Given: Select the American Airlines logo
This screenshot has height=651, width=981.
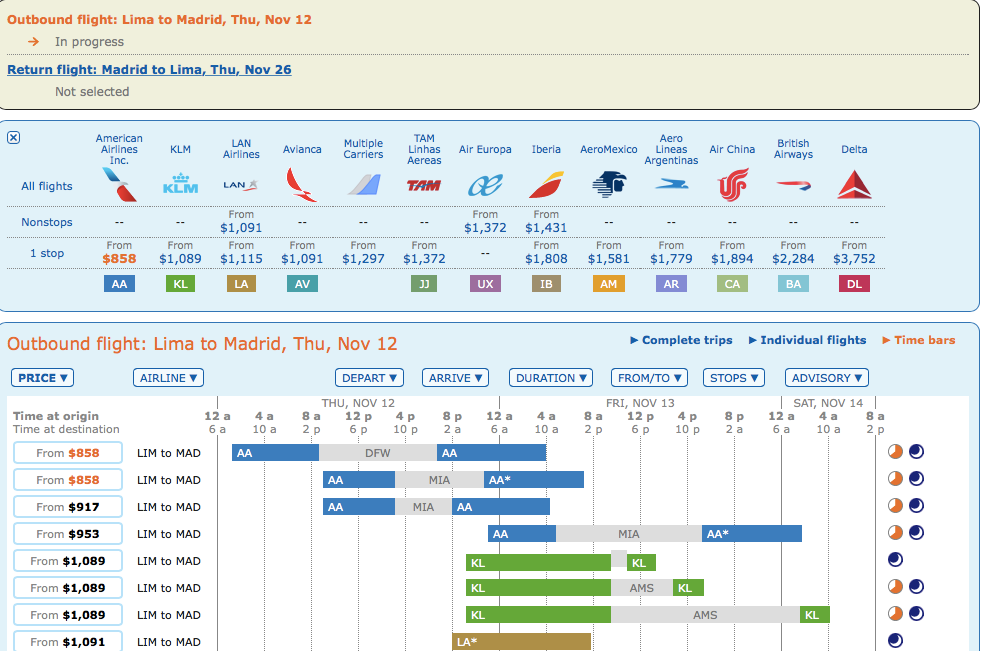Looking at the screenshot, I should click(x=119, y=185).
